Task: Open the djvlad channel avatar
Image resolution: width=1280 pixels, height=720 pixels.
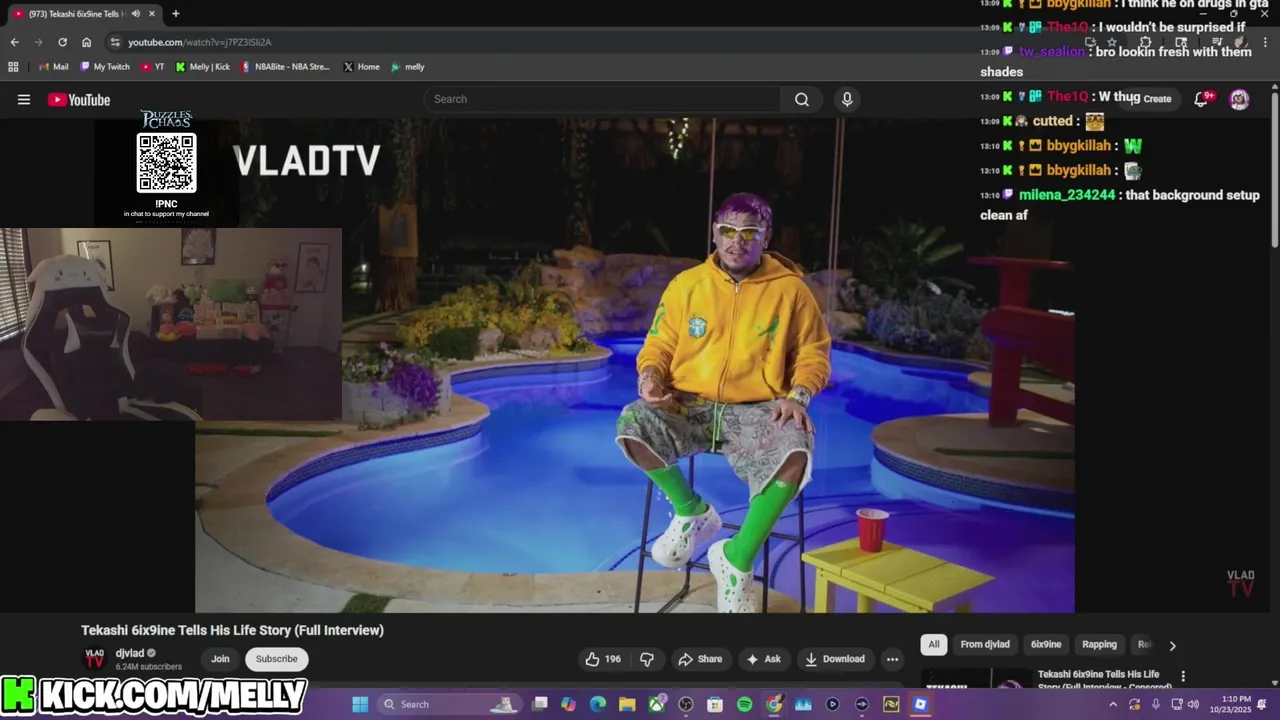Action: 94,659
